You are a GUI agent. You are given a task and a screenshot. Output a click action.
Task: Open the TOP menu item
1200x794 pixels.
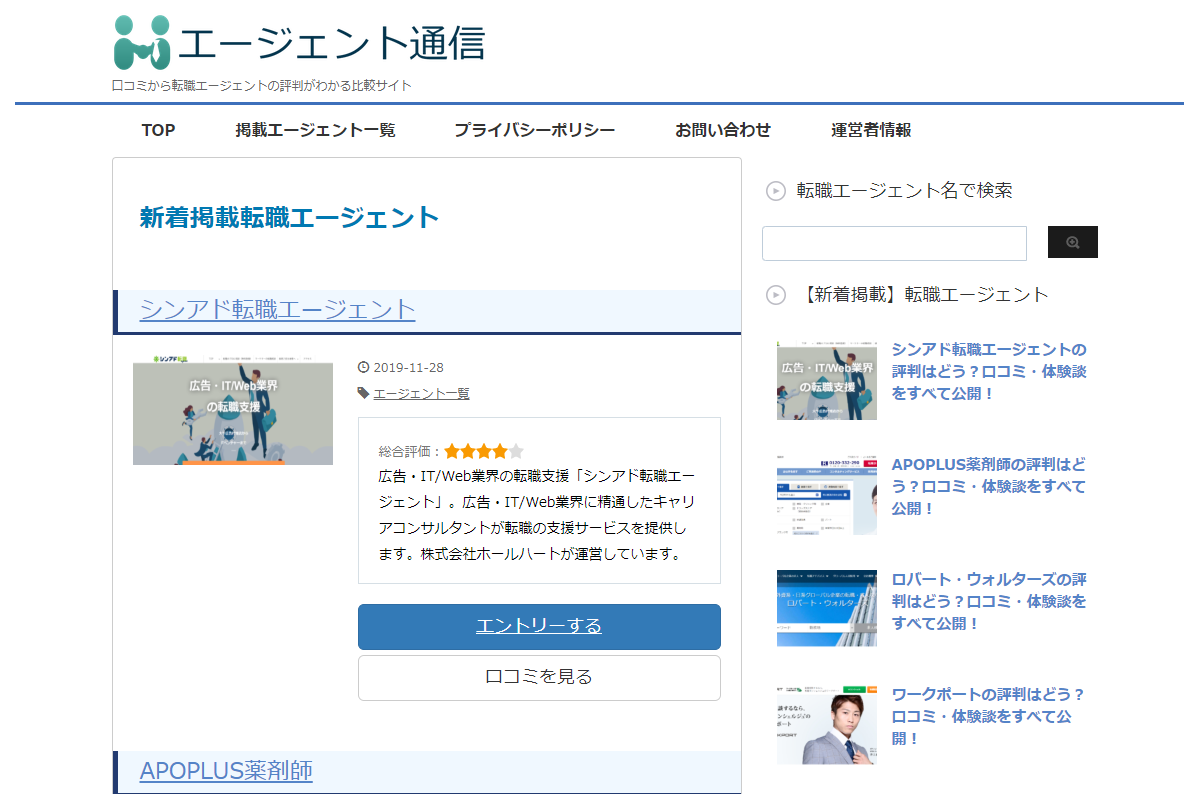pyautogui.click(x=158, y=130)
